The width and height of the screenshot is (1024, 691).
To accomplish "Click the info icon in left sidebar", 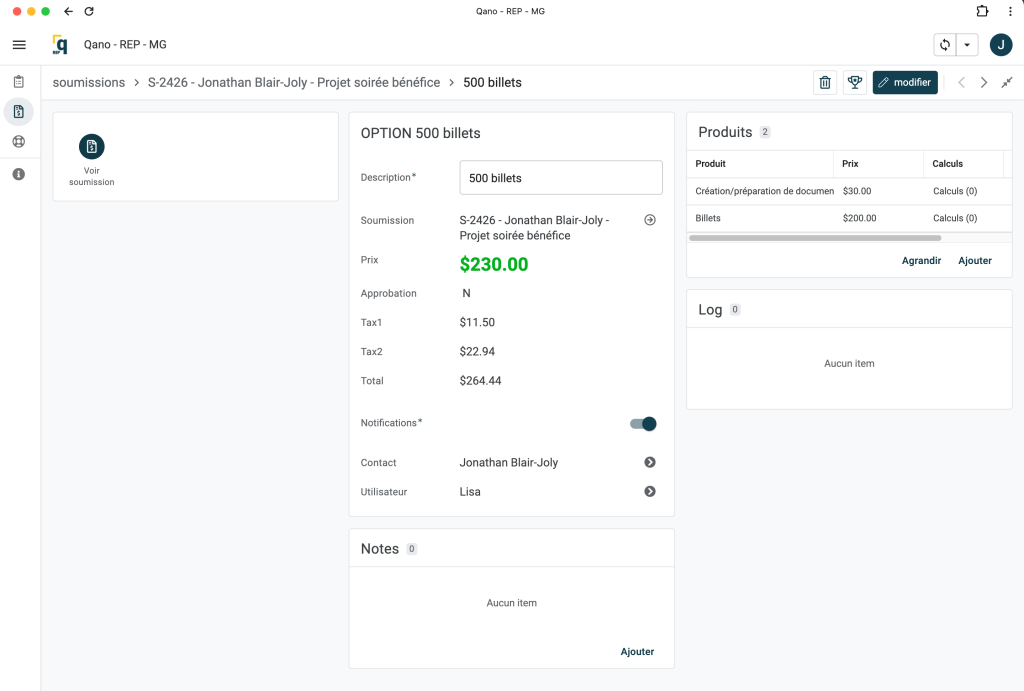I will [x=19, y=174].
